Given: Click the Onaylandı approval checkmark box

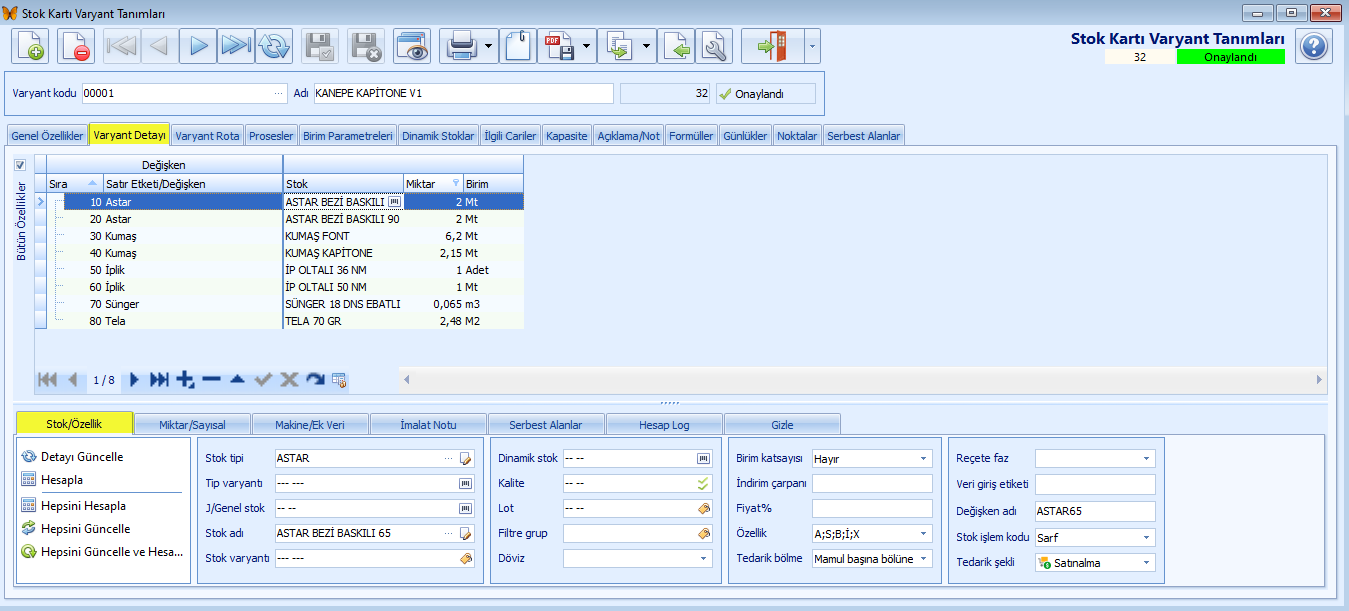Looking at the screenshot, I should click(766, 94).
